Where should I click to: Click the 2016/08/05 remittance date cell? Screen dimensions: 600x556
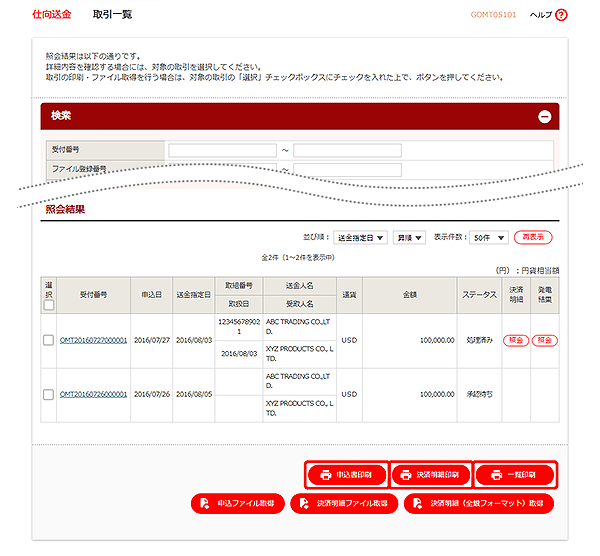(194, 395)
